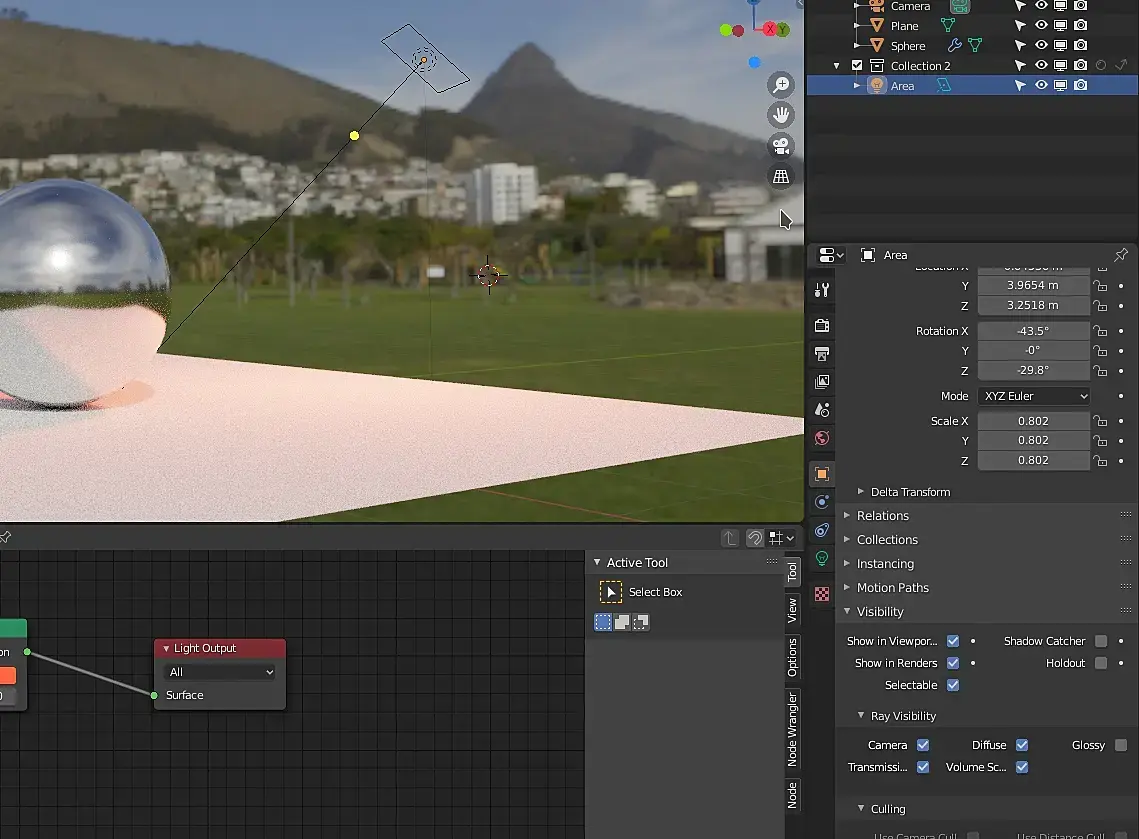Click the node editor parent node tree arrow
1139x839 pixels.
[x=729, y=538]
